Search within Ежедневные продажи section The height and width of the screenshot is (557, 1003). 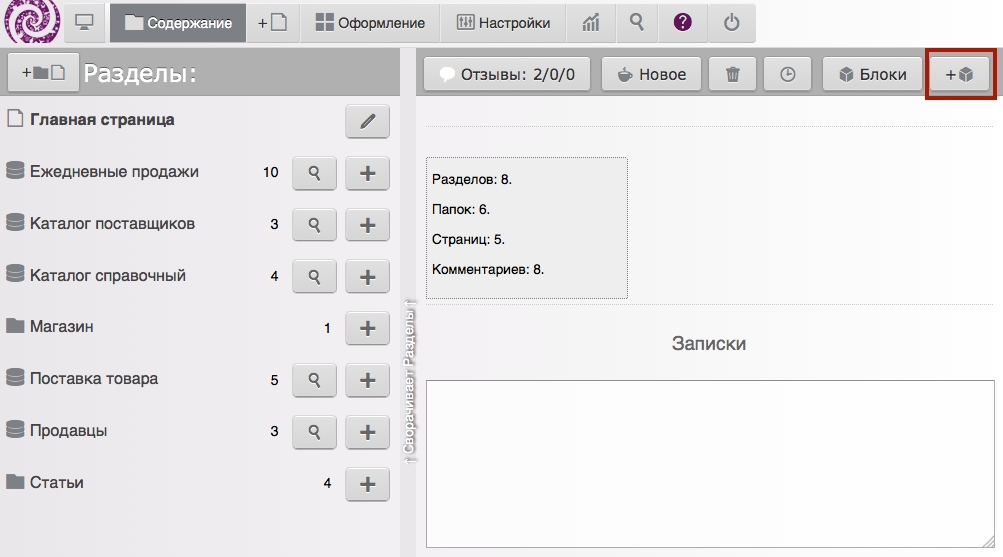[314, 173]
